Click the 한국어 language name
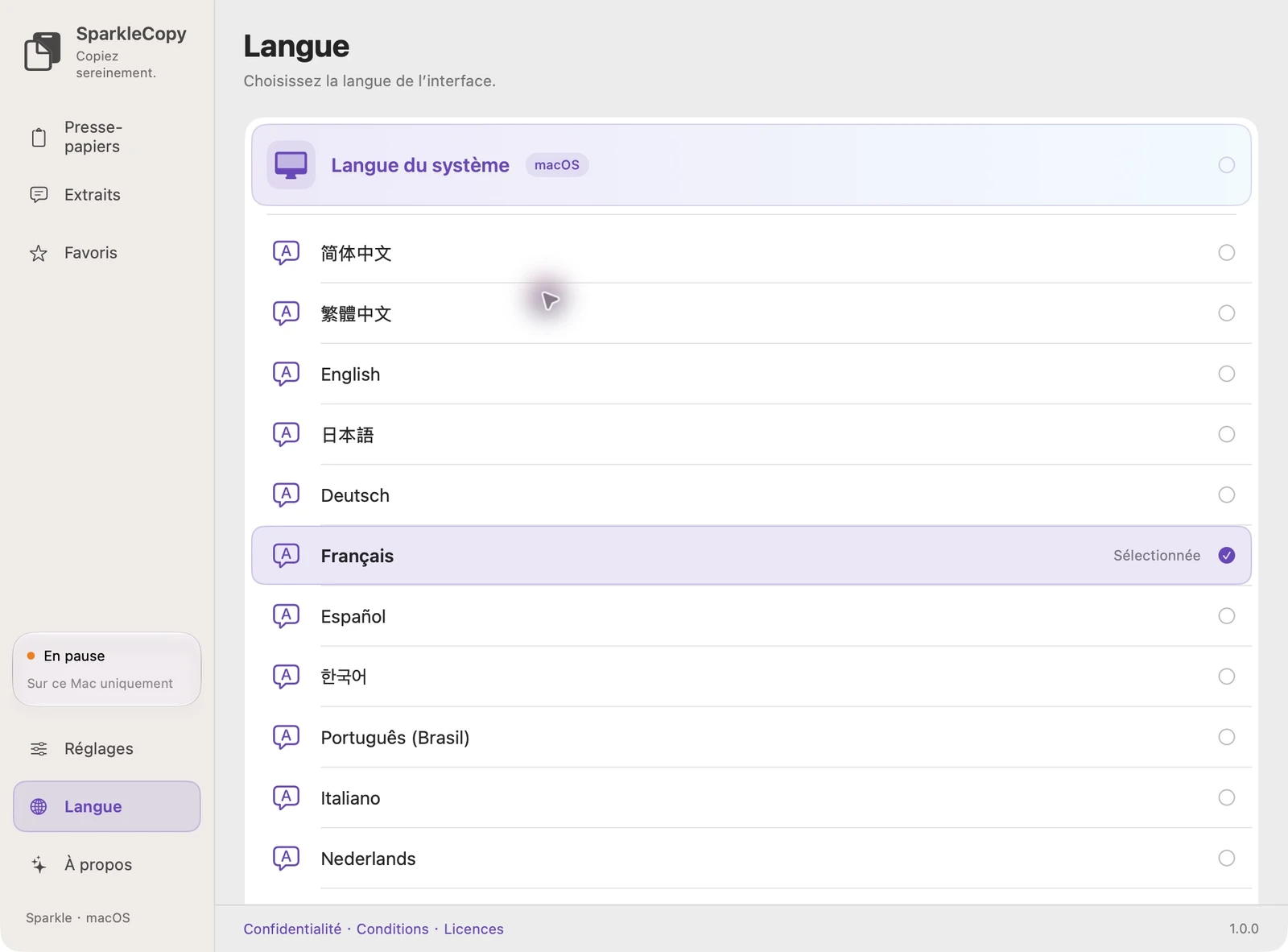Screen dimensions: 1288x952 [344, 677]
